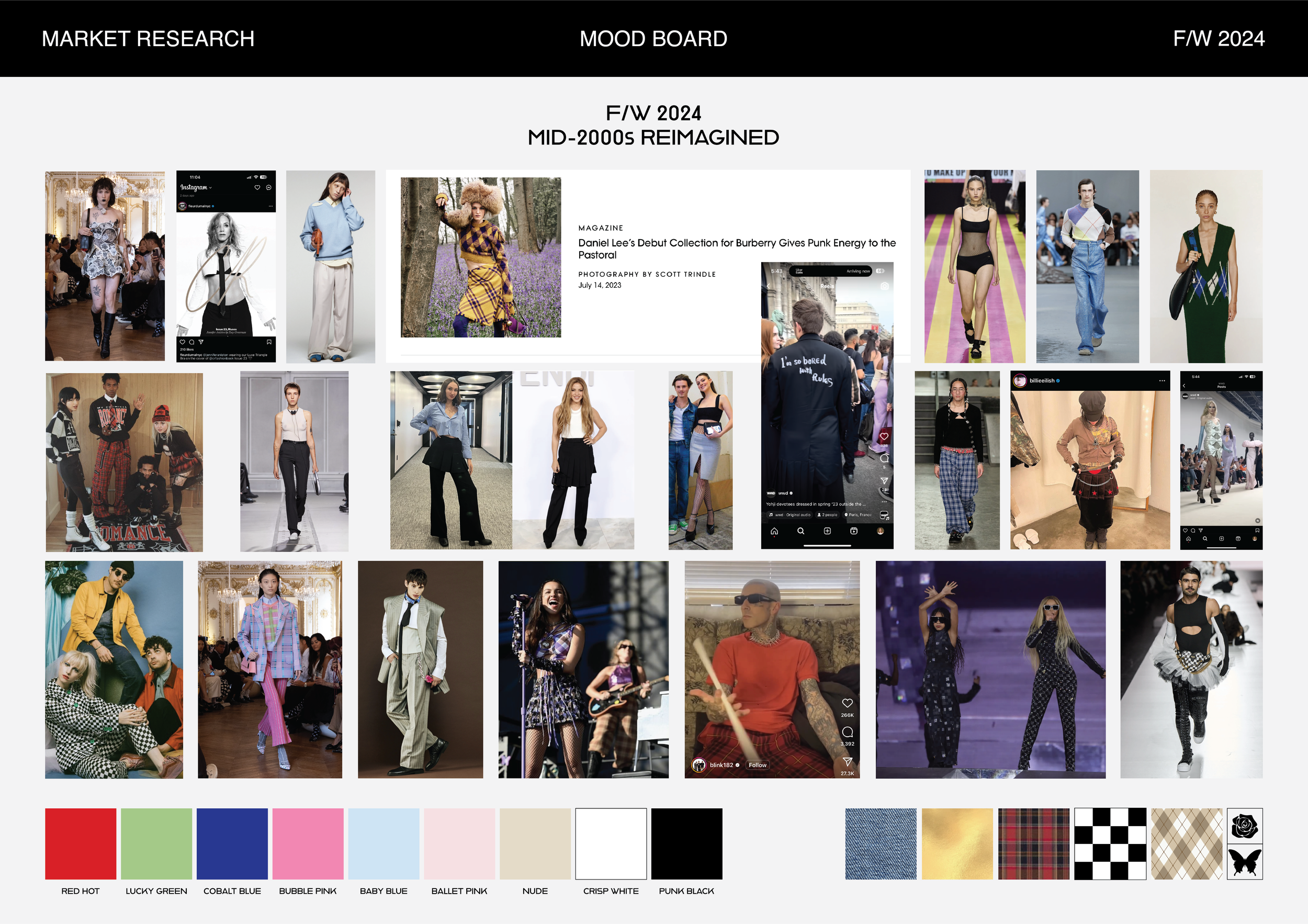This screenshot has width=1308, height=924.
Task: Expand the Instagram logo dropdown chevron
Action: pos(210,188)
